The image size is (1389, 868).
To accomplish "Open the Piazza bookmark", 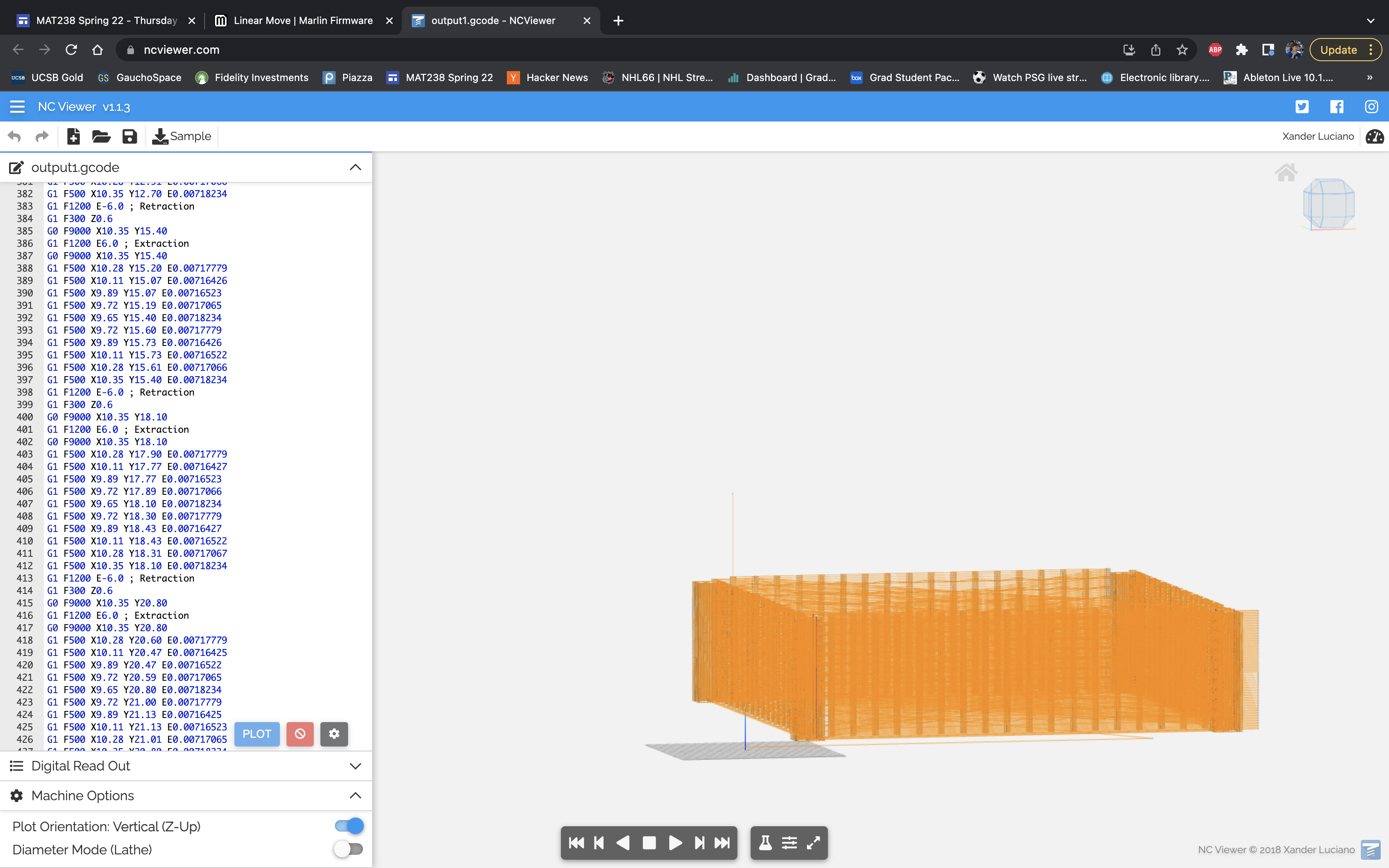I will coord(348,78).
